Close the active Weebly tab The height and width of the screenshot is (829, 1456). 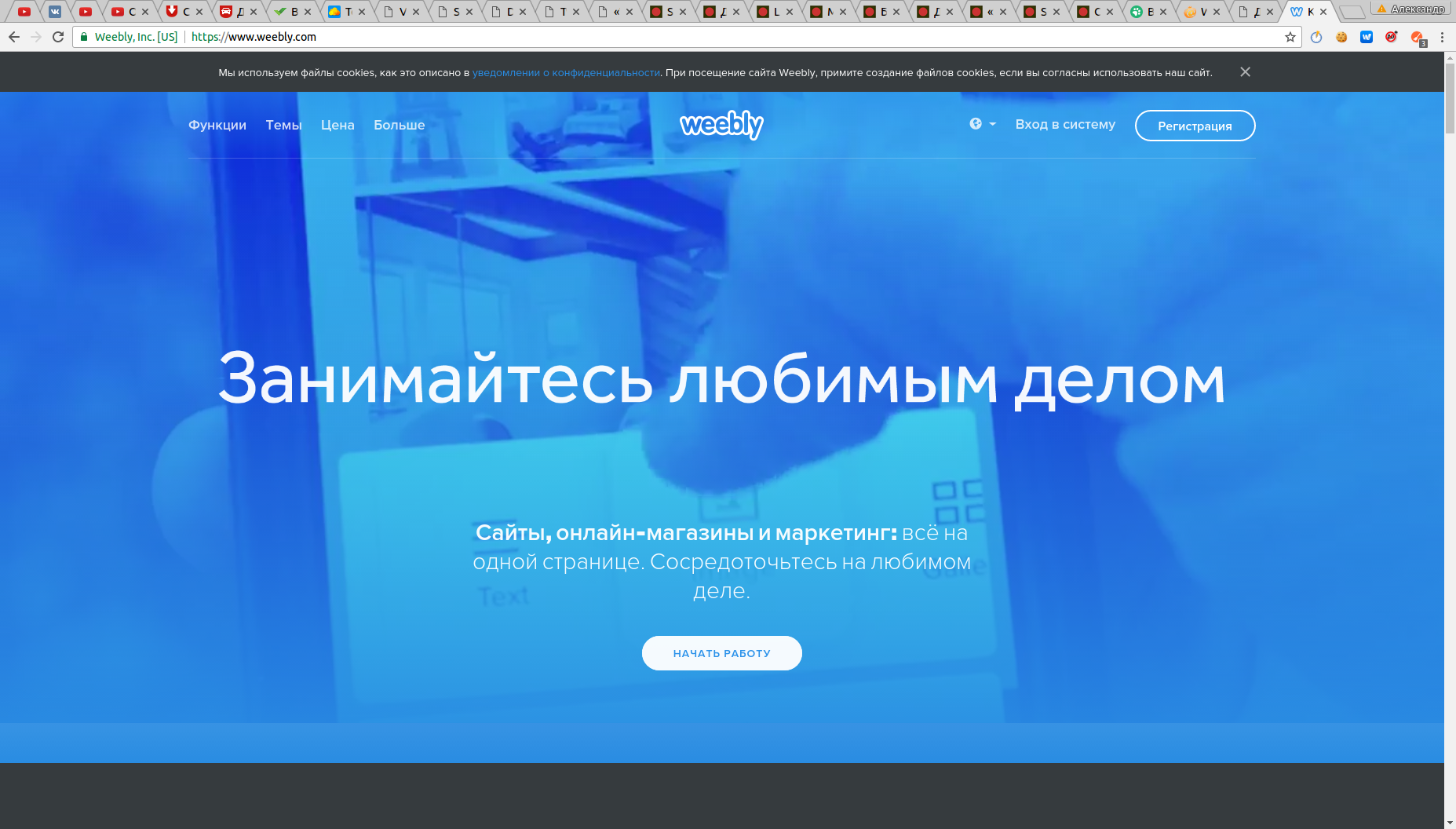(1323, 12)
